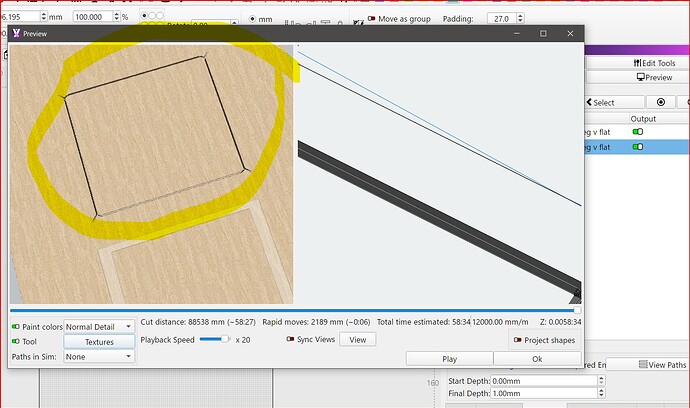Click the target circle icon beside Select
The height and width of the screenshot is (408, 690).
(661, 102)
